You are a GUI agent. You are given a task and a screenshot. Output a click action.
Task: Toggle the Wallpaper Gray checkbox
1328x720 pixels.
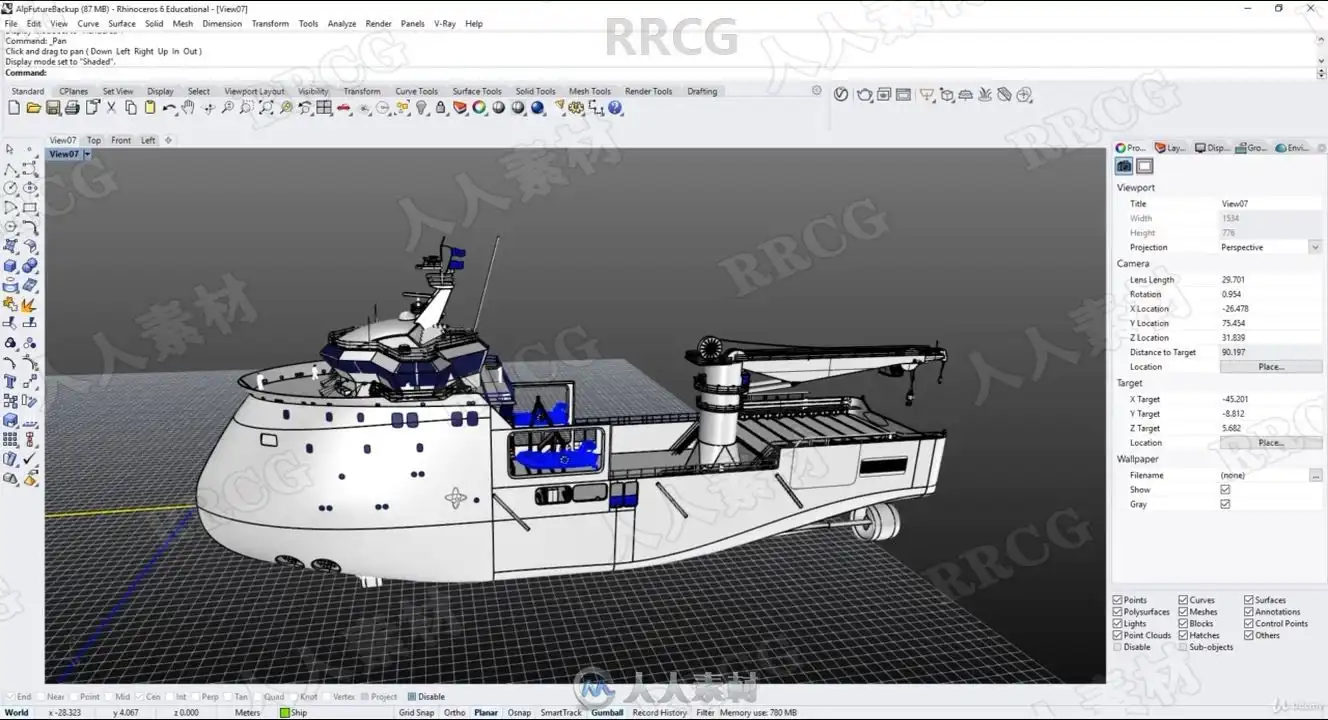click(x=1225, y=504)
